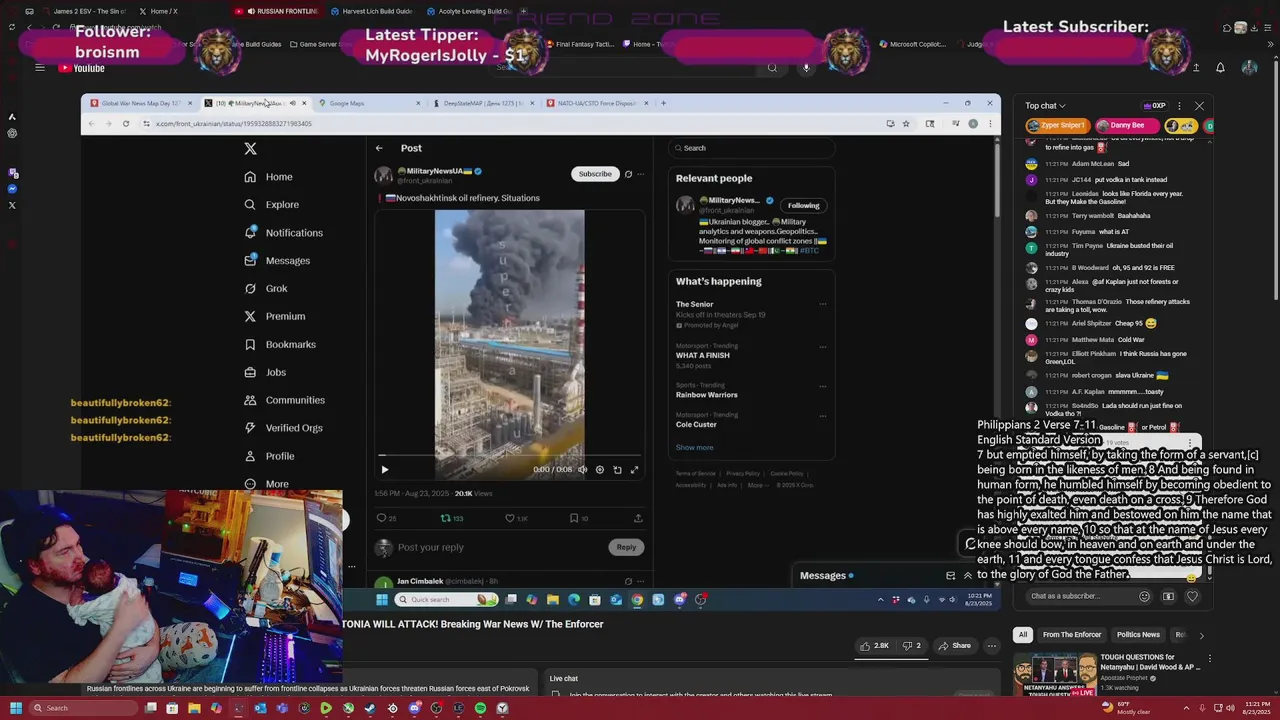Share the post via the upload icon
Image resolution: width=1280 pixels, height=720 pixels.
[638, 518]
